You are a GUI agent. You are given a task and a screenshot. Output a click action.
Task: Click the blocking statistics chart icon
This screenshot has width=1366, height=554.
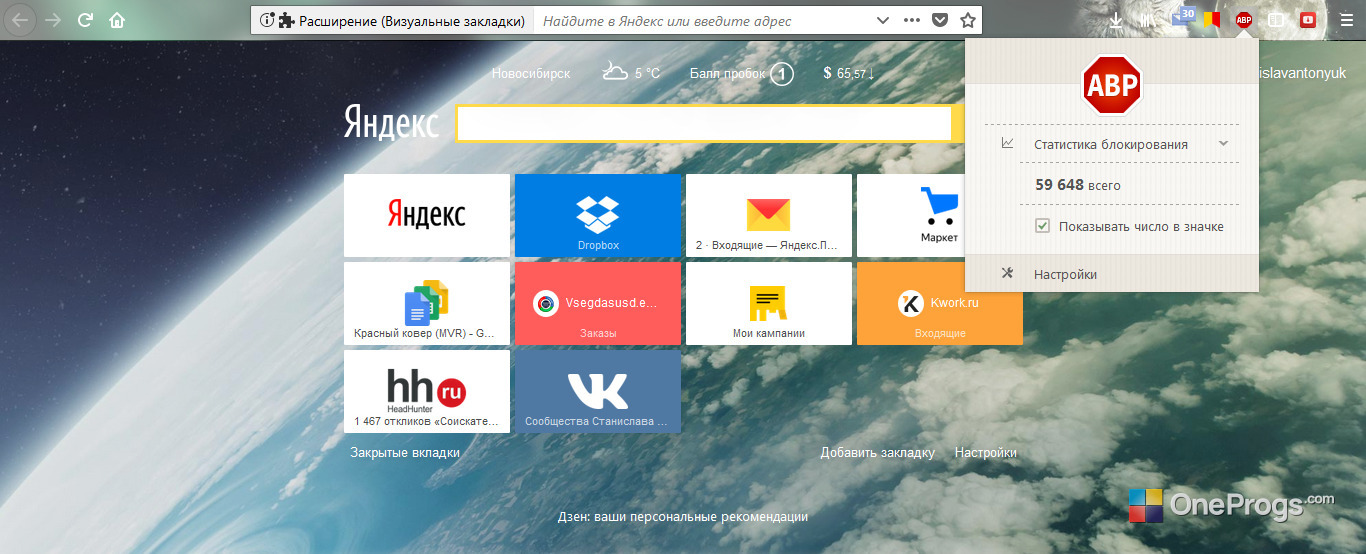coord(1007,143)
